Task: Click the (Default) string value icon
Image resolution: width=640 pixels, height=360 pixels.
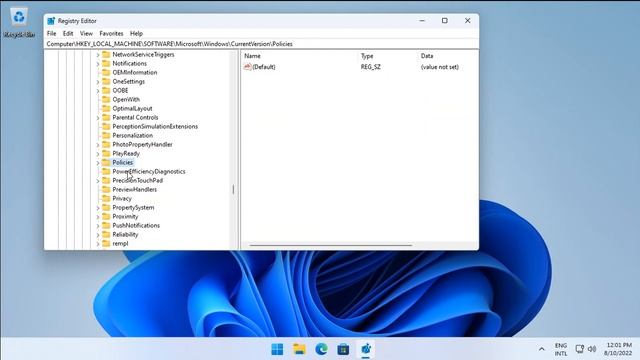Action: [x=247, y=67]
